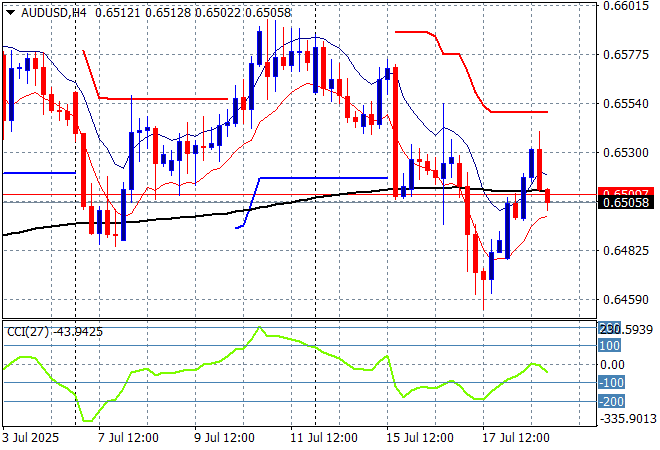The width and height of the screenshot is (660, 450).
Task: Select the 0.65300 price axis value
Action: click(626, 152)
